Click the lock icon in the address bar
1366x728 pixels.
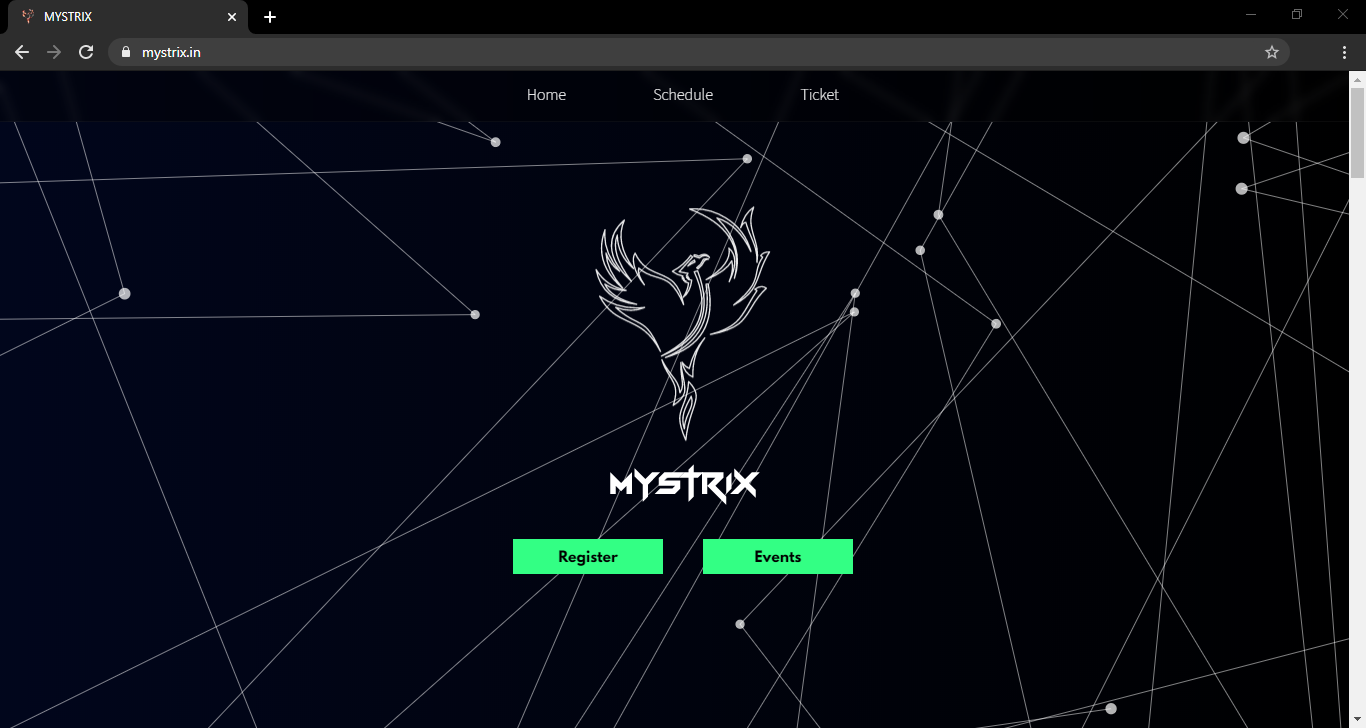tap(125, 52)
